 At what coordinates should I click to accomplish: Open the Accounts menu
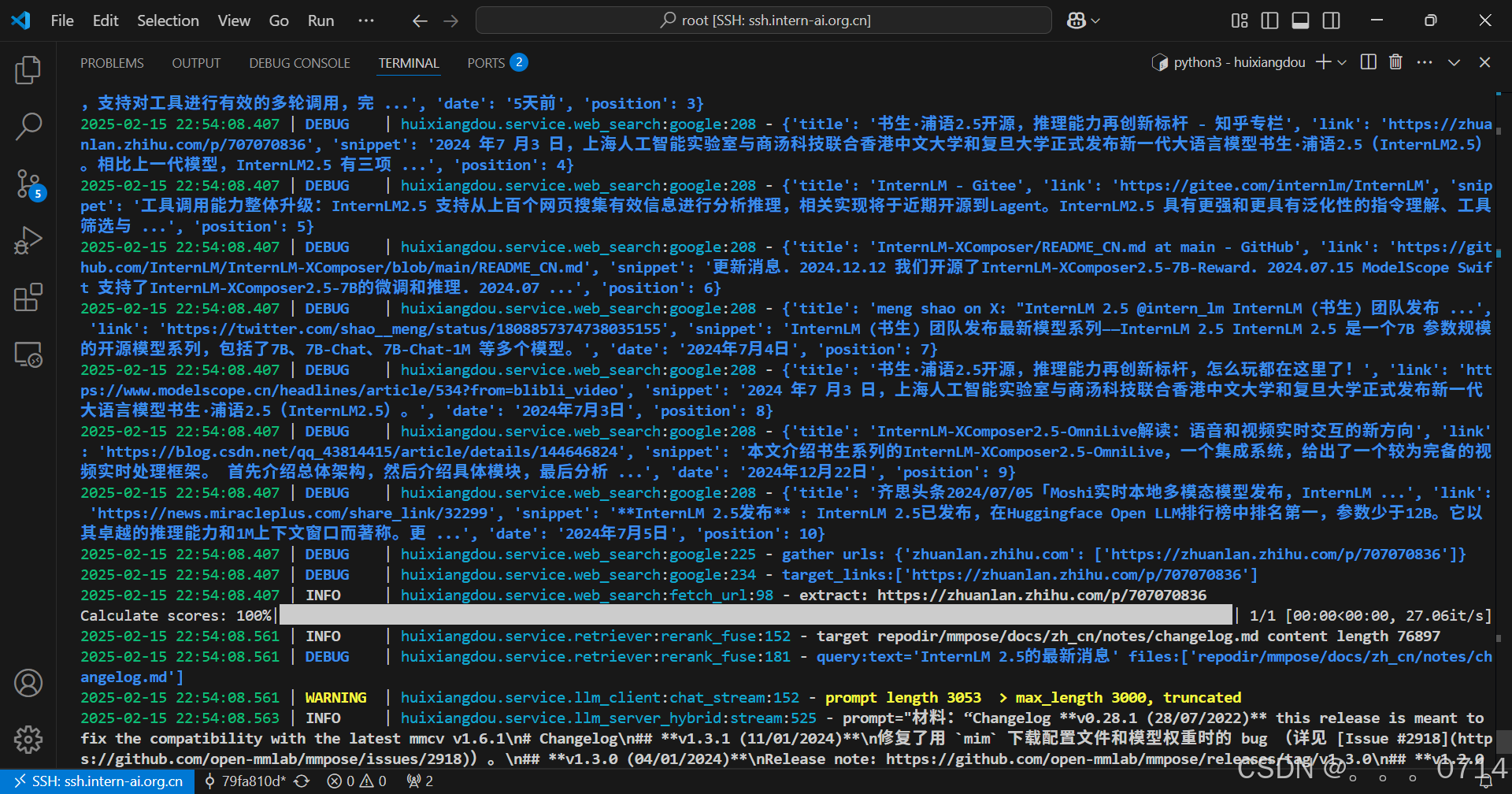point(28,683)
